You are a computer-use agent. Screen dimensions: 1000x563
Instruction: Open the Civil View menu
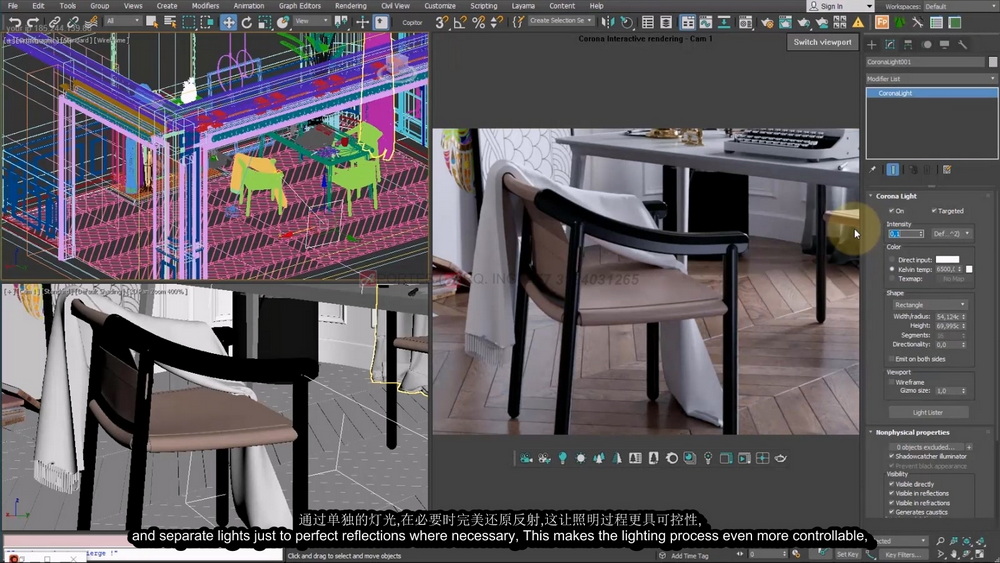(395, 6)
